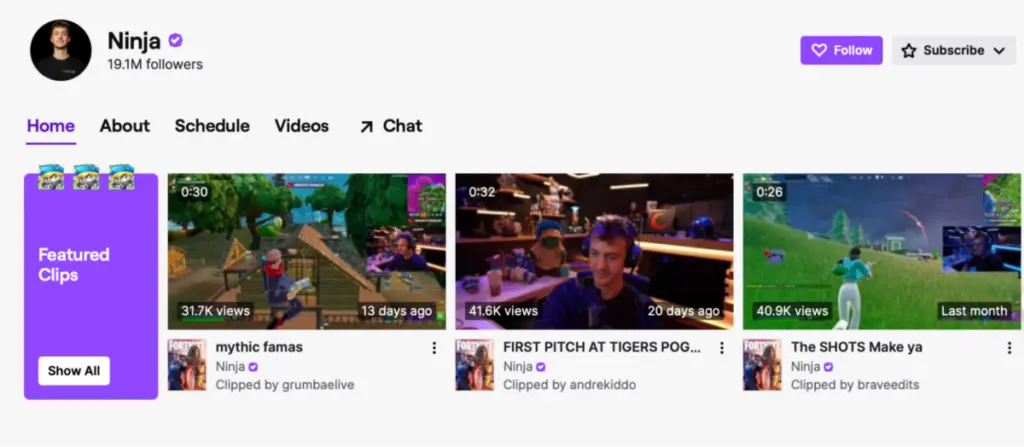The image size is (1024, 447).
Task: Follow the Ninja channel
Action: pos(841,50)
